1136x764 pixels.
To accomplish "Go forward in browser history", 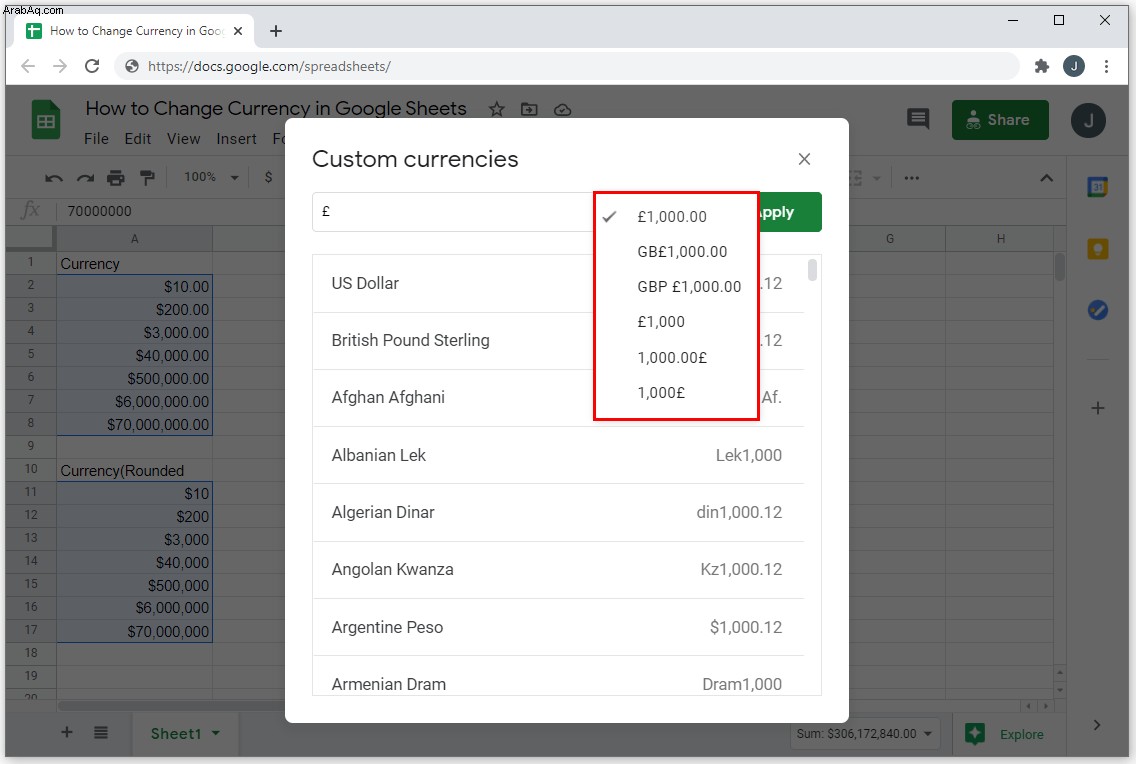I will (x=60, y=66).
